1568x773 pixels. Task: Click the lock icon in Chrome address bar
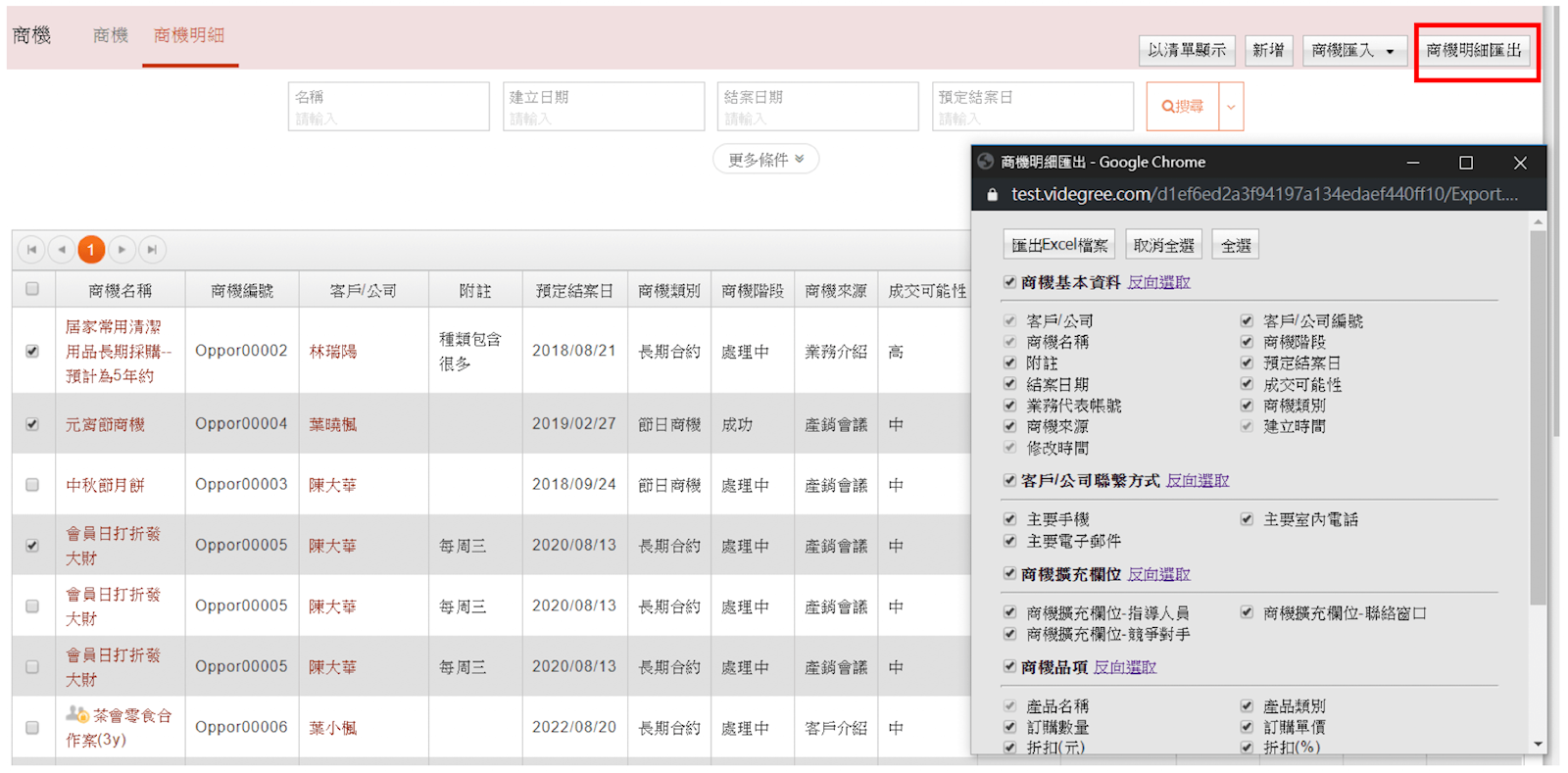click(992, 195)
